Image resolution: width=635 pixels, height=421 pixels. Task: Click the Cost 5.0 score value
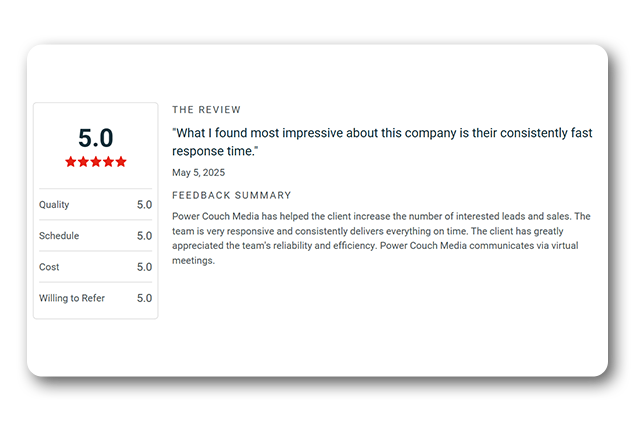click(144, 267)
